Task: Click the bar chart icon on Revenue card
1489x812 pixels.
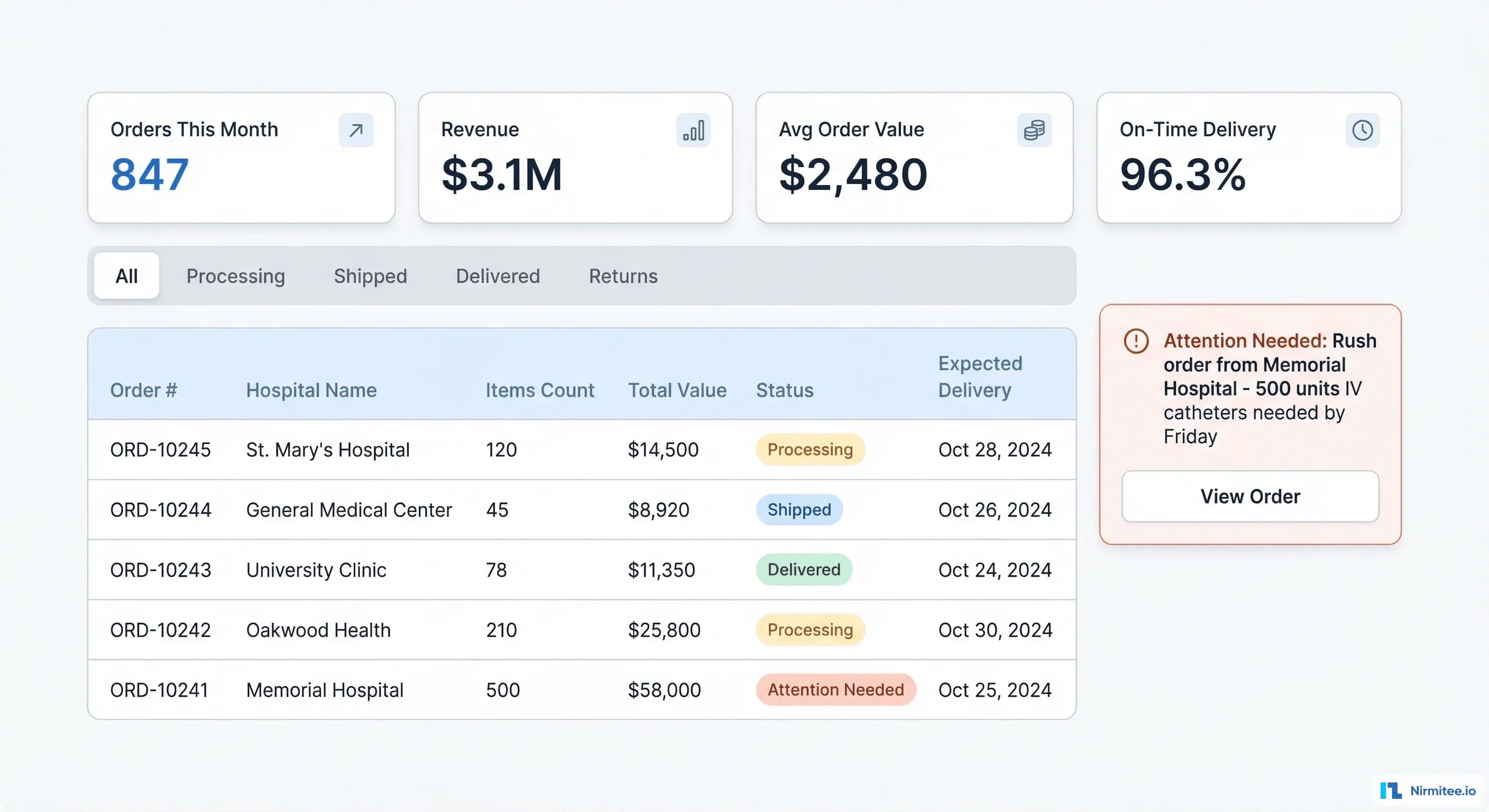Action: [x=694, y=130]
